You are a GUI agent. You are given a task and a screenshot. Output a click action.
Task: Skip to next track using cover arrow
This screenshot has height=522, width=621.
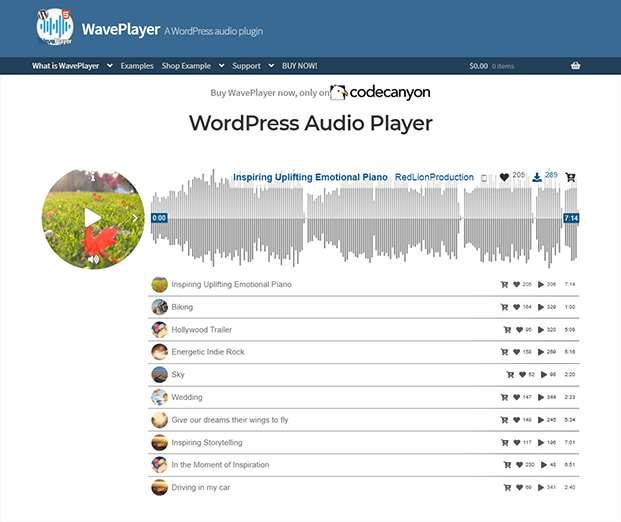(135, 218)
